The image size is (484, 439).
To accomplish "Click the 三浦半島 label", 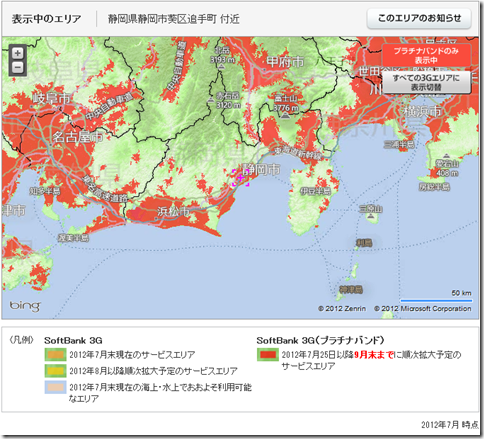I will [399, 144].
